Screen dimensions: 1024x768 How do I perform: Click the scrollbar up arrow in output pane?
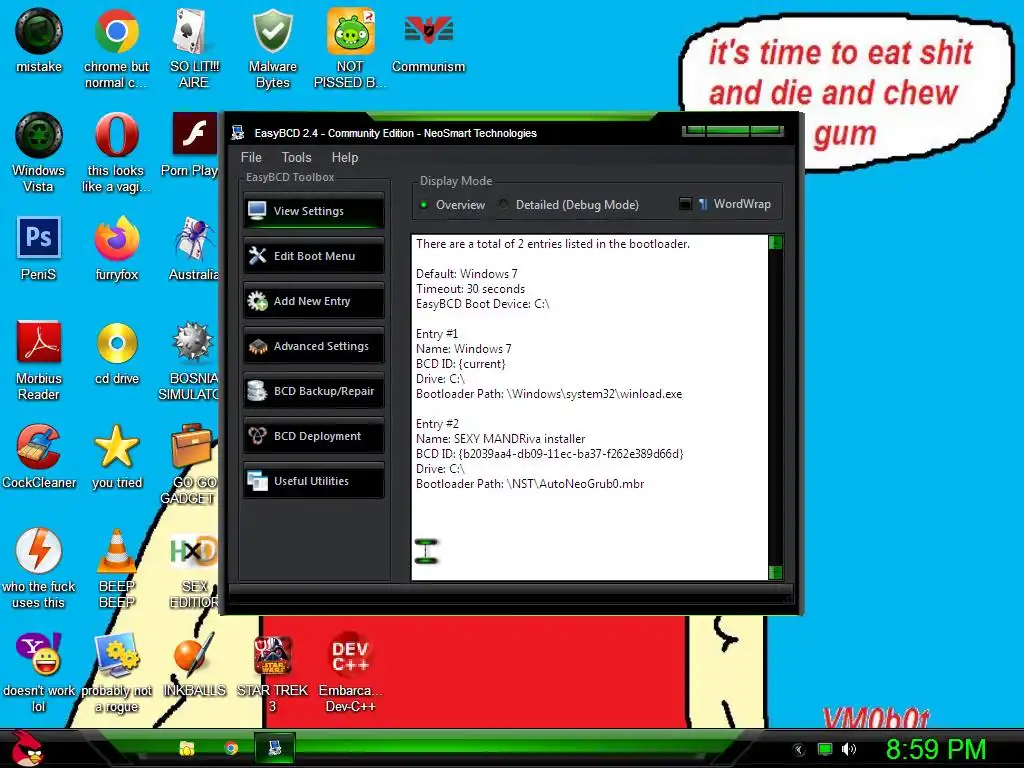tap(776, 243)
